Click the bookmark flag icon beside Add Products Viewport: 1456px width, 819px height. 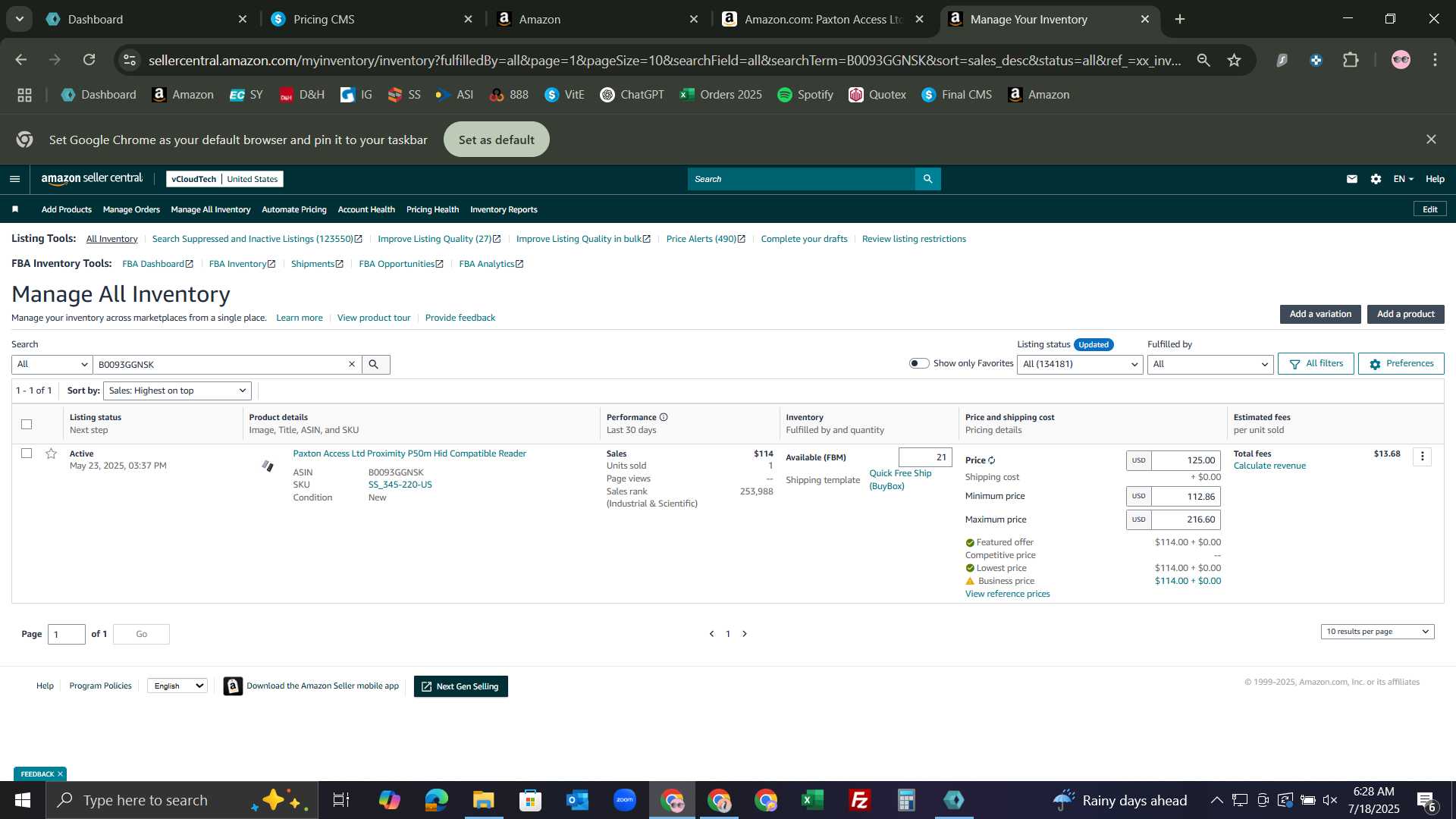point(15,209)
